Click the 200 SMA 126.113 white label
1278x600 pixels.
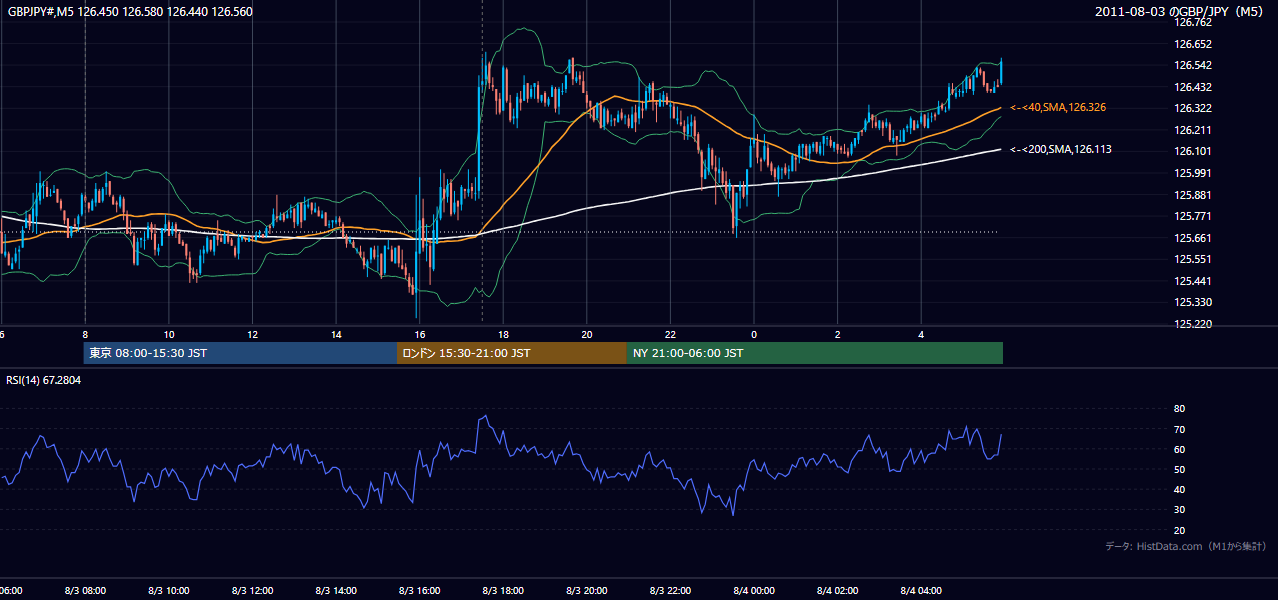click(1061, 149)
